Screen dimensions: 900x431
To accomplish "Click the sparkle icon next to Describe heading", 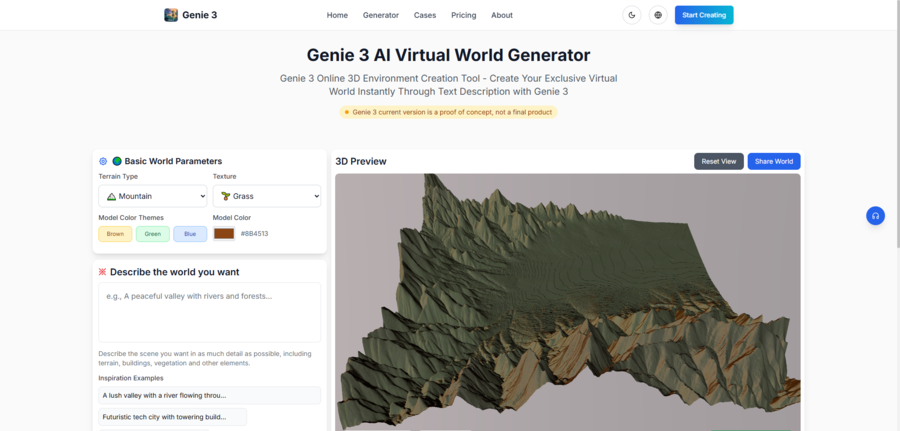I will click(x=102, y=272).
